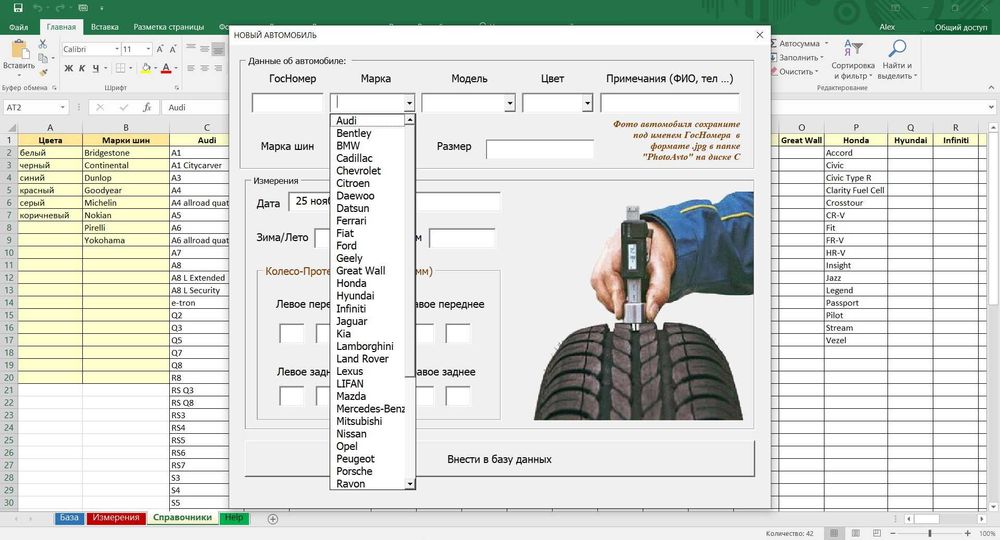Expand the Модель dropdown in the form
This screenshot has width=1000, height=540.
(x=509, y=103)
